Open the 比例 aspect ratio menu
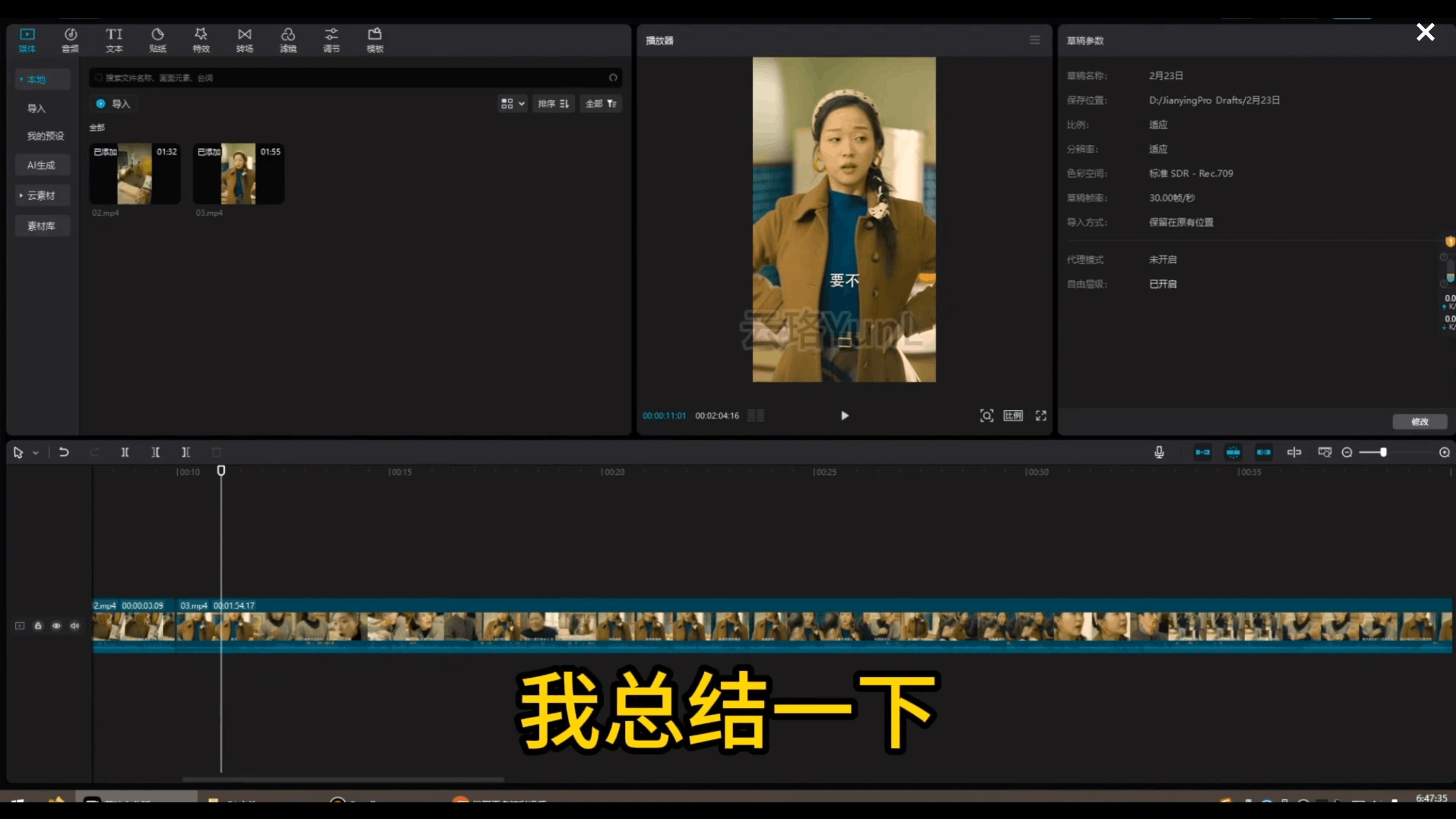Viewport: 1456px width, 819px height. [1013, 416]
